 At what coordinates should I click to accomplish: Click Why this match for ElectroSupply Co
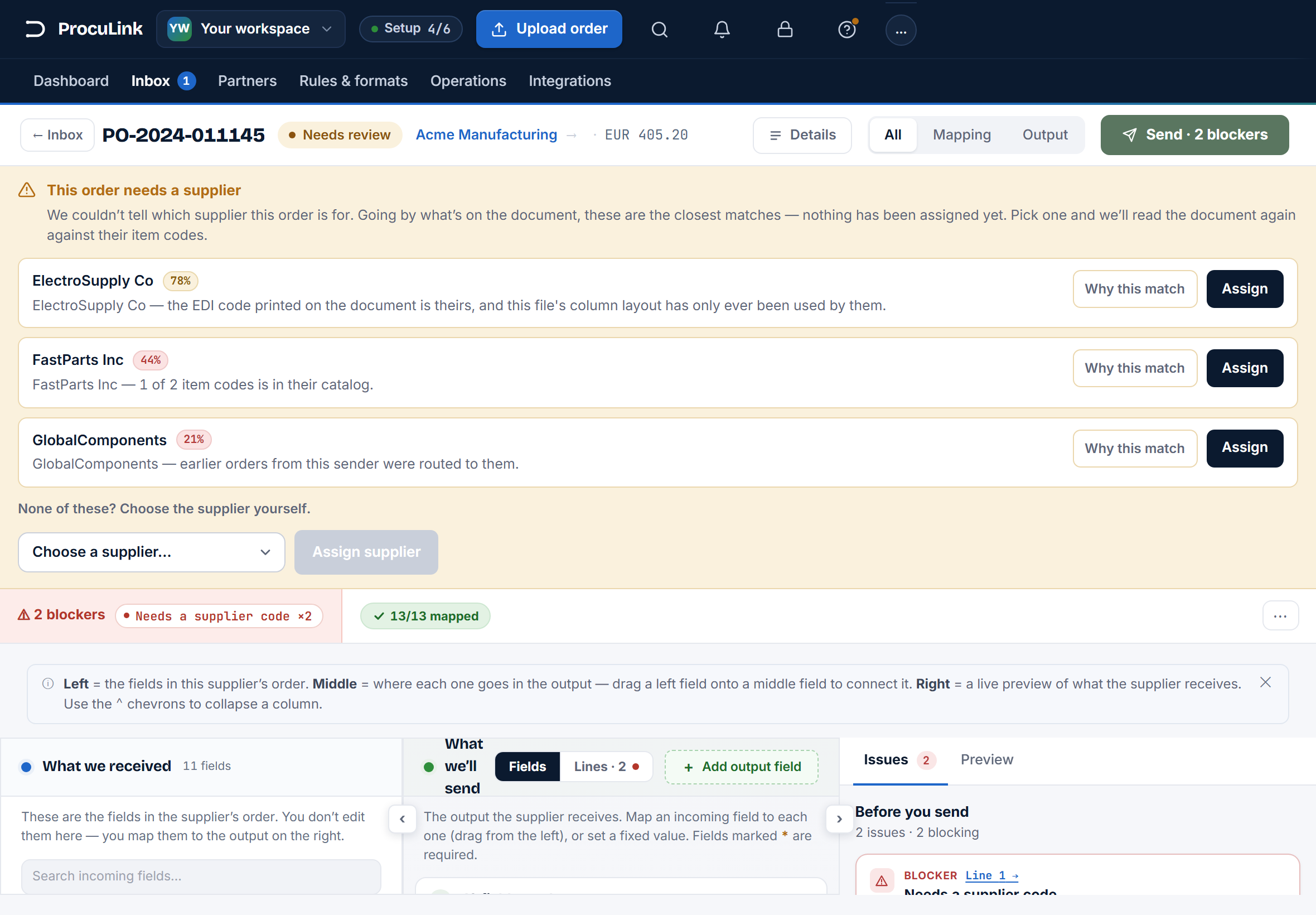[x=1134, y=289]
